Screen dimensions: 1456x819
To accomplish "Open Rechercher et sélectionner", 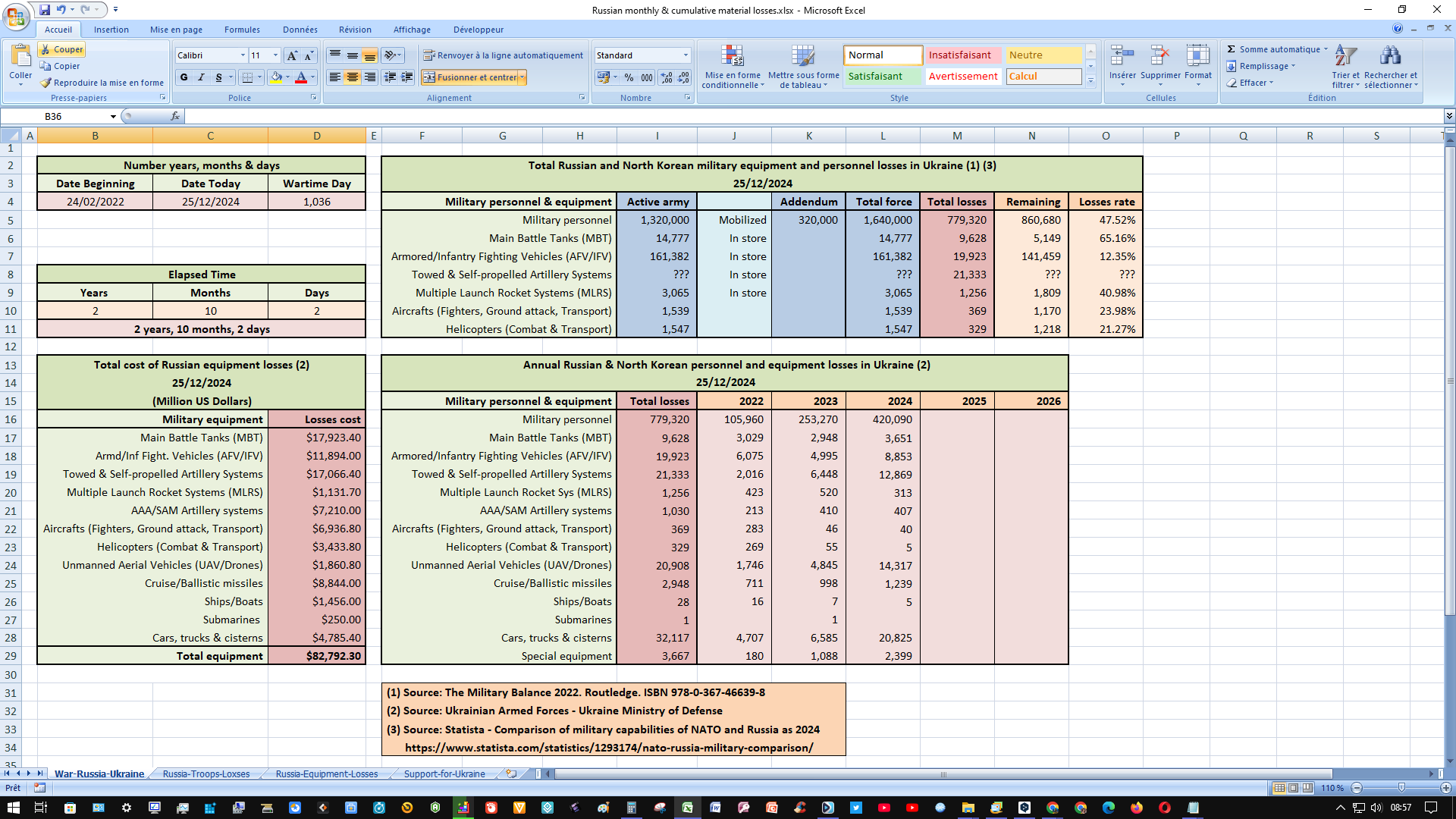I will (x=1391, y=67).
